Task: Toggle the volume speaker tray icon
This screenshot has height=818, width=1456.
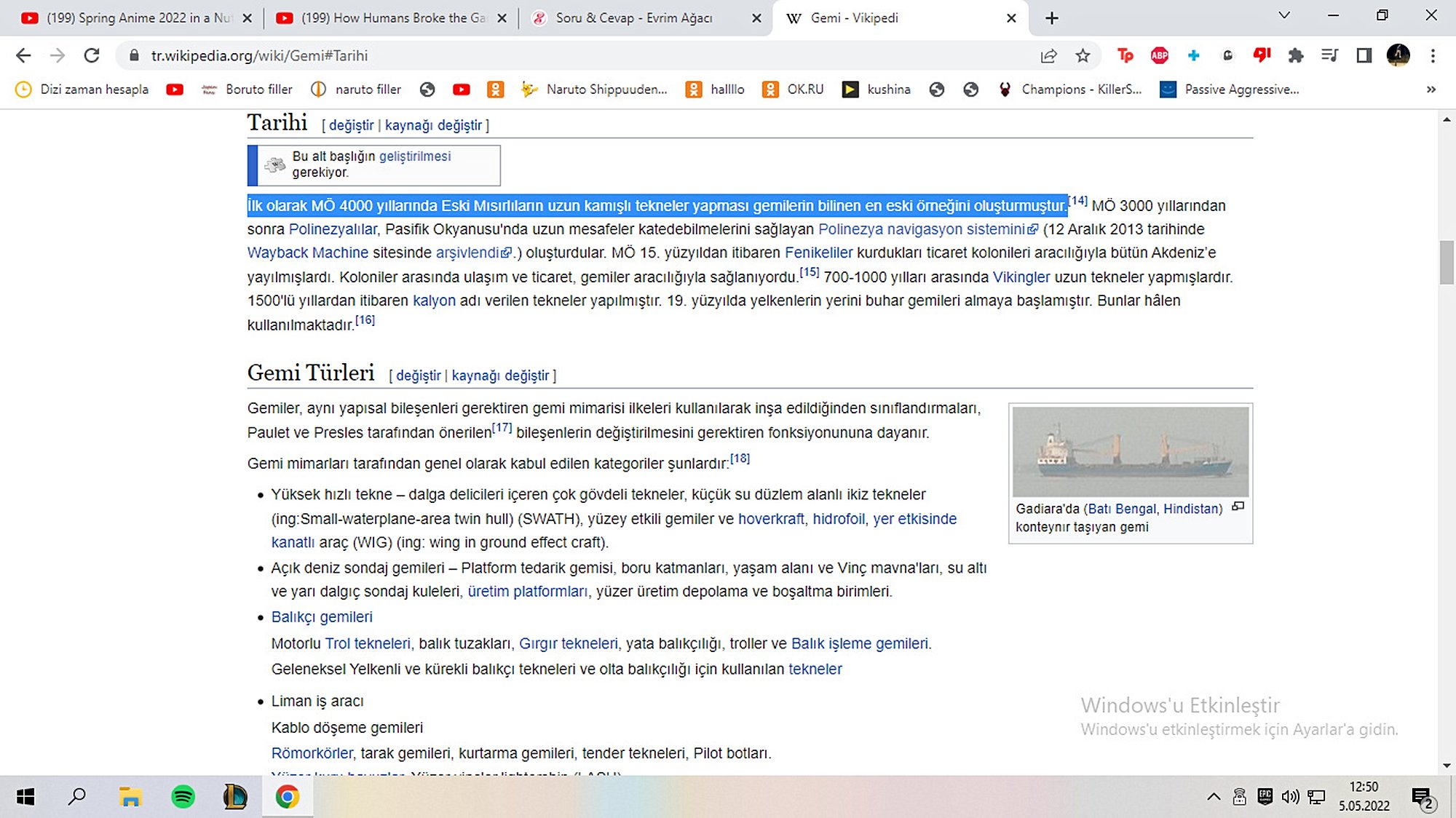Action: [1290, 797]
